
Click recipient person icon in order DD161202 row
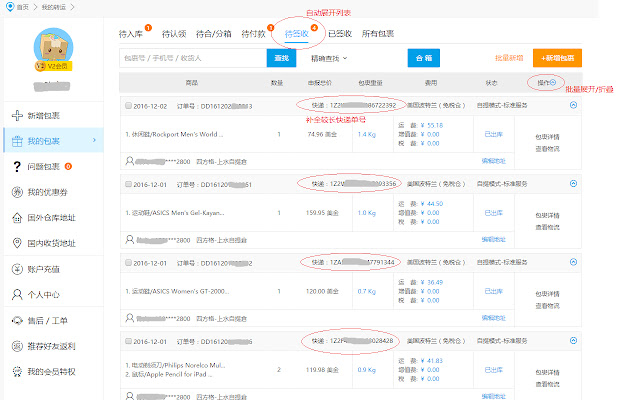[129, 161]
